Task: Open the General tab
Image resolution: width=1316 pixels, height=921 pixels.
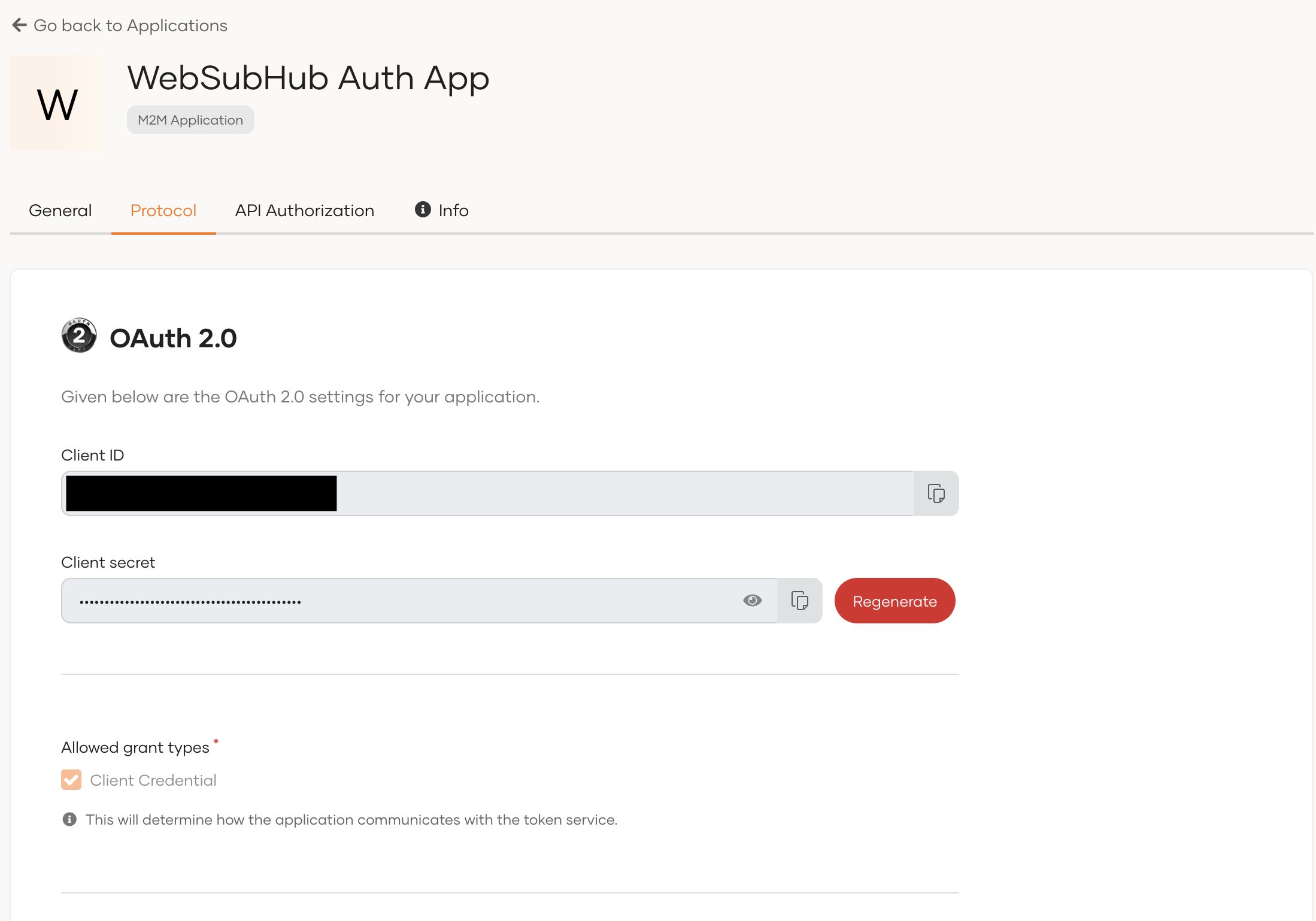Action: 60,211
